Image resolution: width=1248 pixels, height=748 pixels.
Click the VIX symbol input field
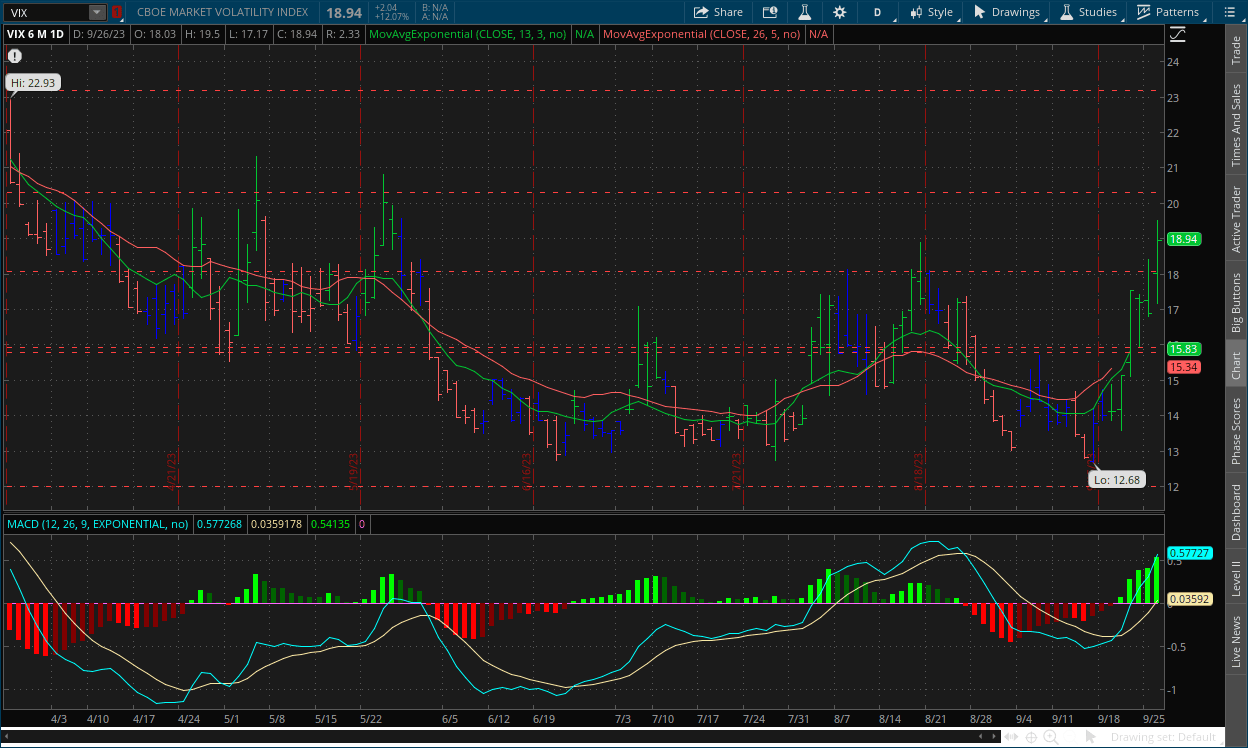point(46,12)
